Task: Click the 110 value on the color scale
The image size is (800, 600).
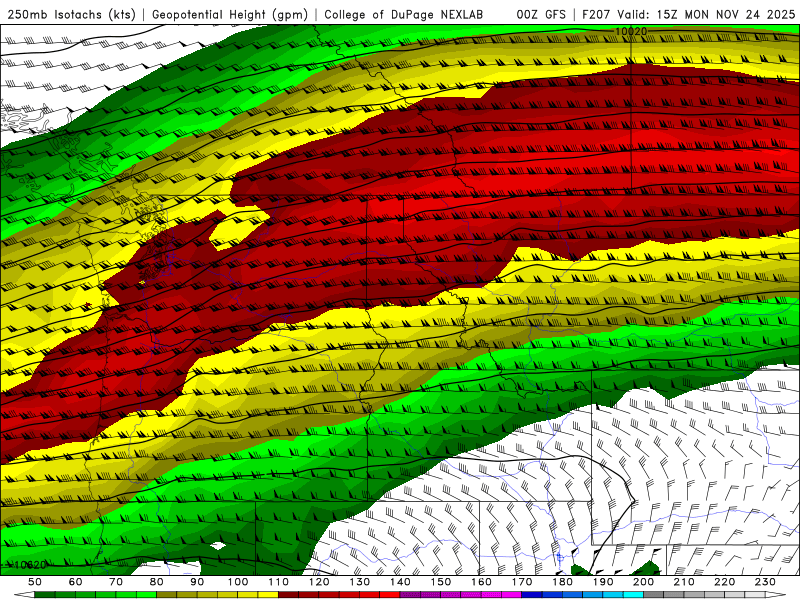Action: [279, 582]
